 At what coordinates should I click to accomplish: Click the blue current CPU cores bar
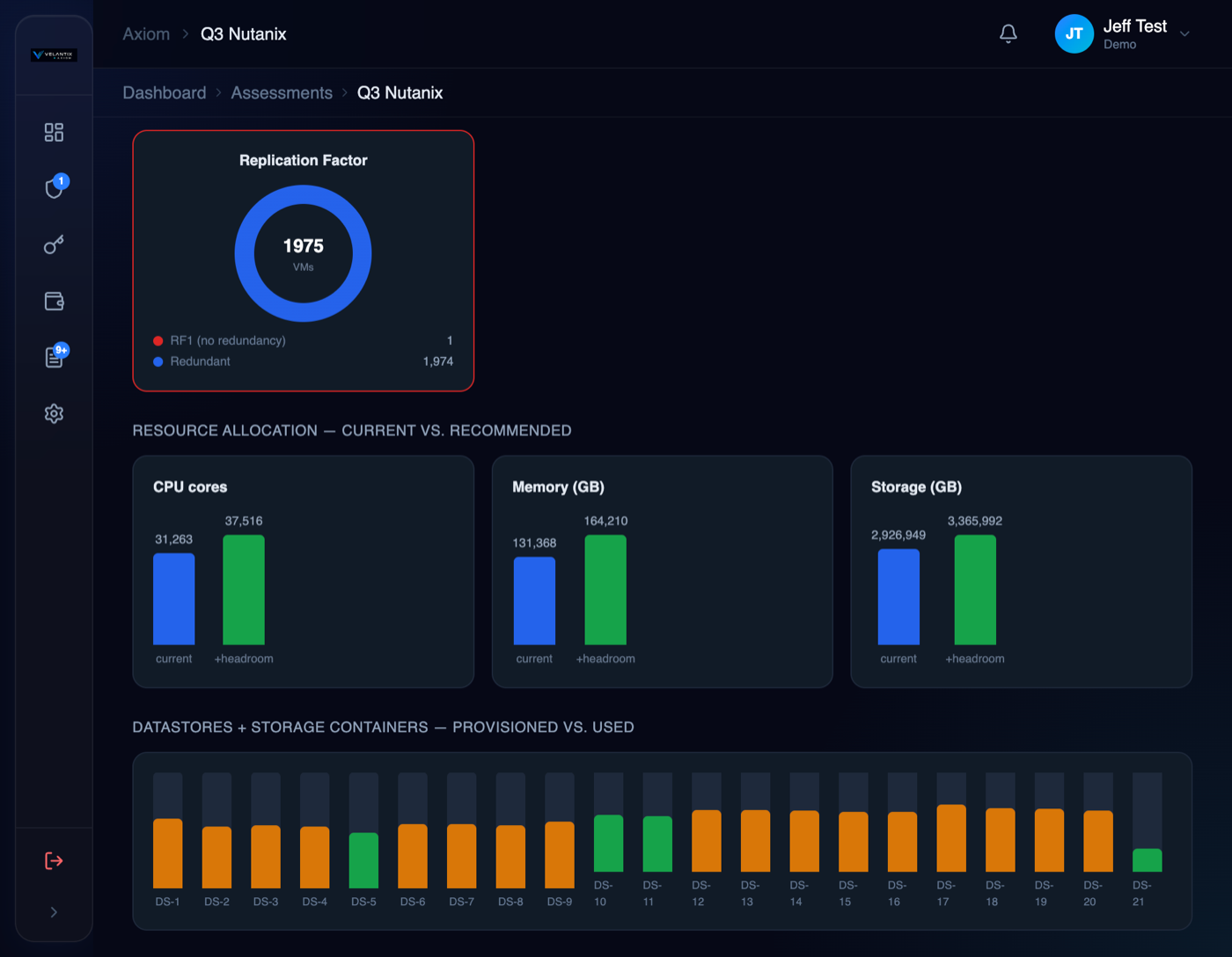coord(174,599)
